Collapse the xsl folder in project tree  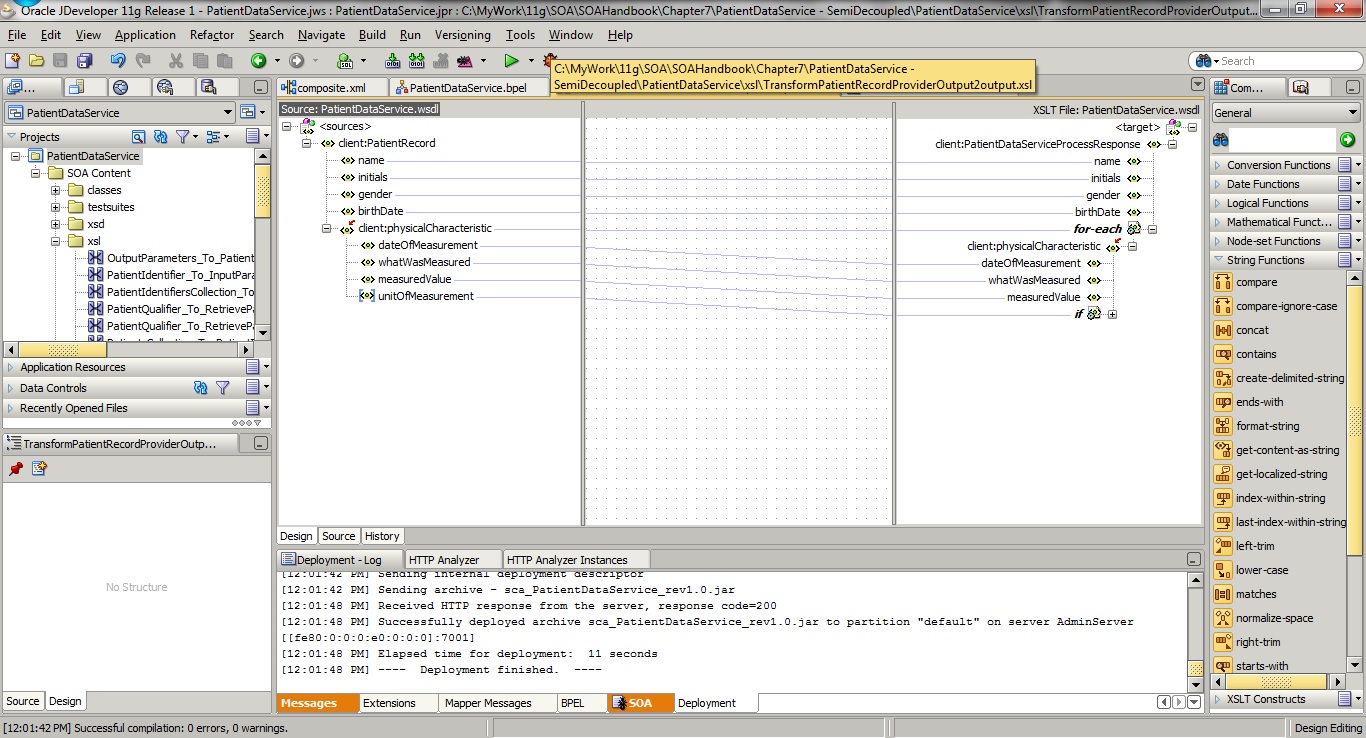pos(56,241)
